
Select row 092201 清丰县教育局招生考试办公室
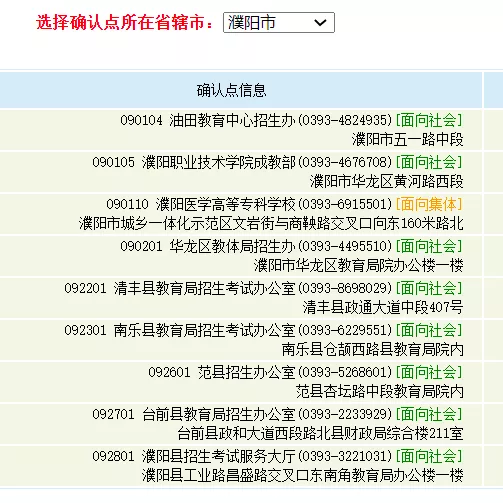point(241,298)
